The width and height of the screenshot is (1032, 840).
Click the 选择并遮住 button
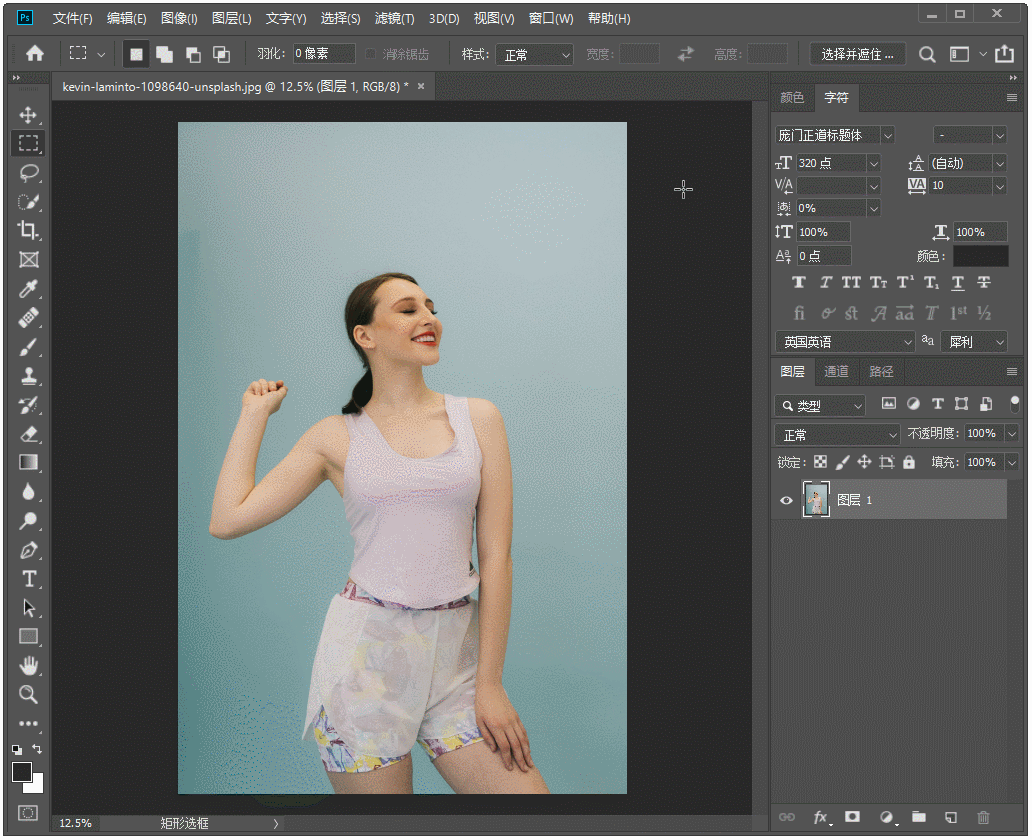858,55
